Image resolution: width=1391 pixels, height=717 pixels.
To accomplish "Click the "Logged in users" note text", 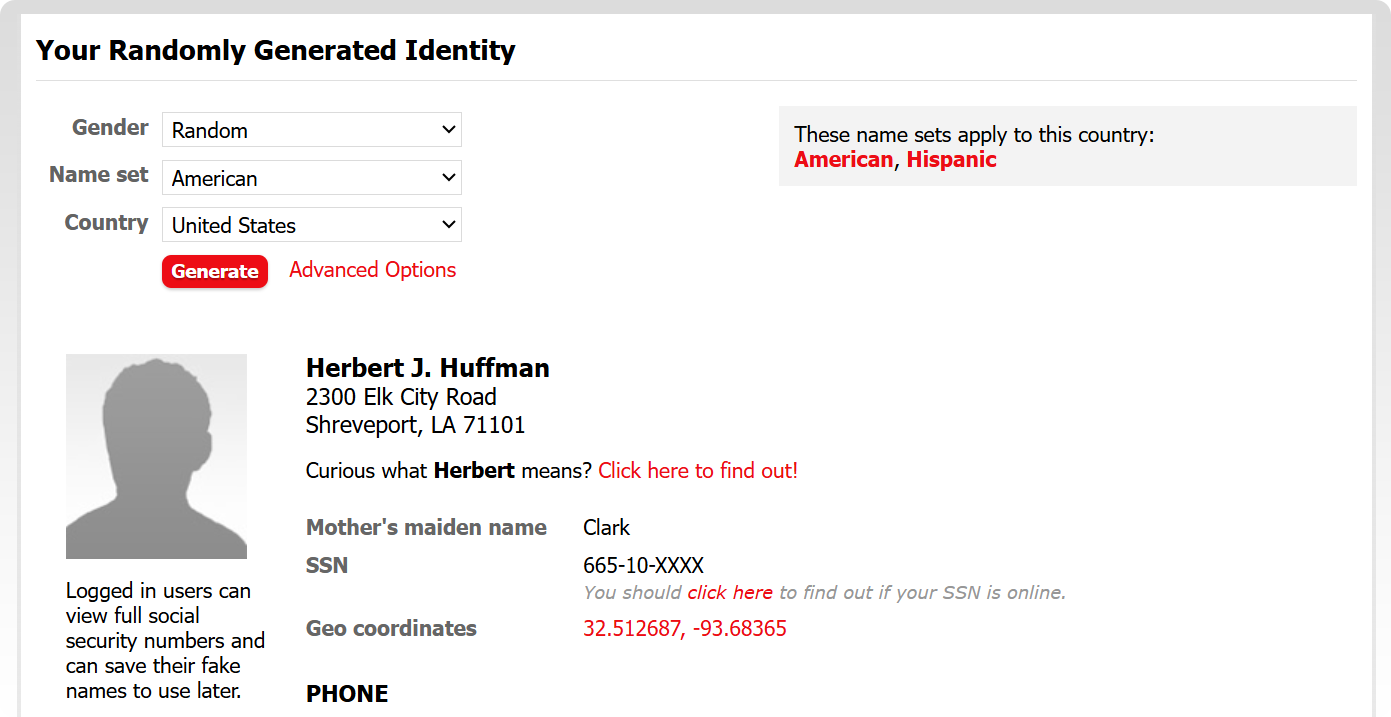I will click(x=165, y=640).
